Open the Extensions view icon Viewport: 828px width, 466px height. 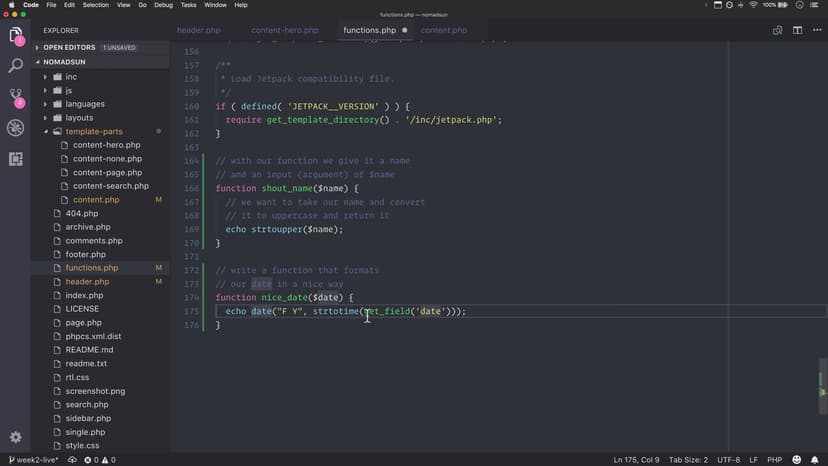click(16, 158)
